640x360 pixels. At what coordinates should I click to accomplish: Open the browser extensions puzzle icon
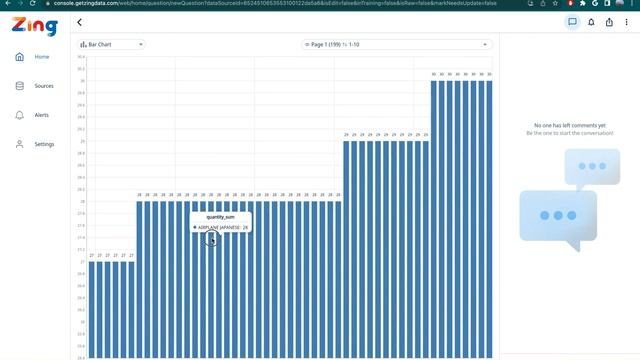click(x=582, y=3)
